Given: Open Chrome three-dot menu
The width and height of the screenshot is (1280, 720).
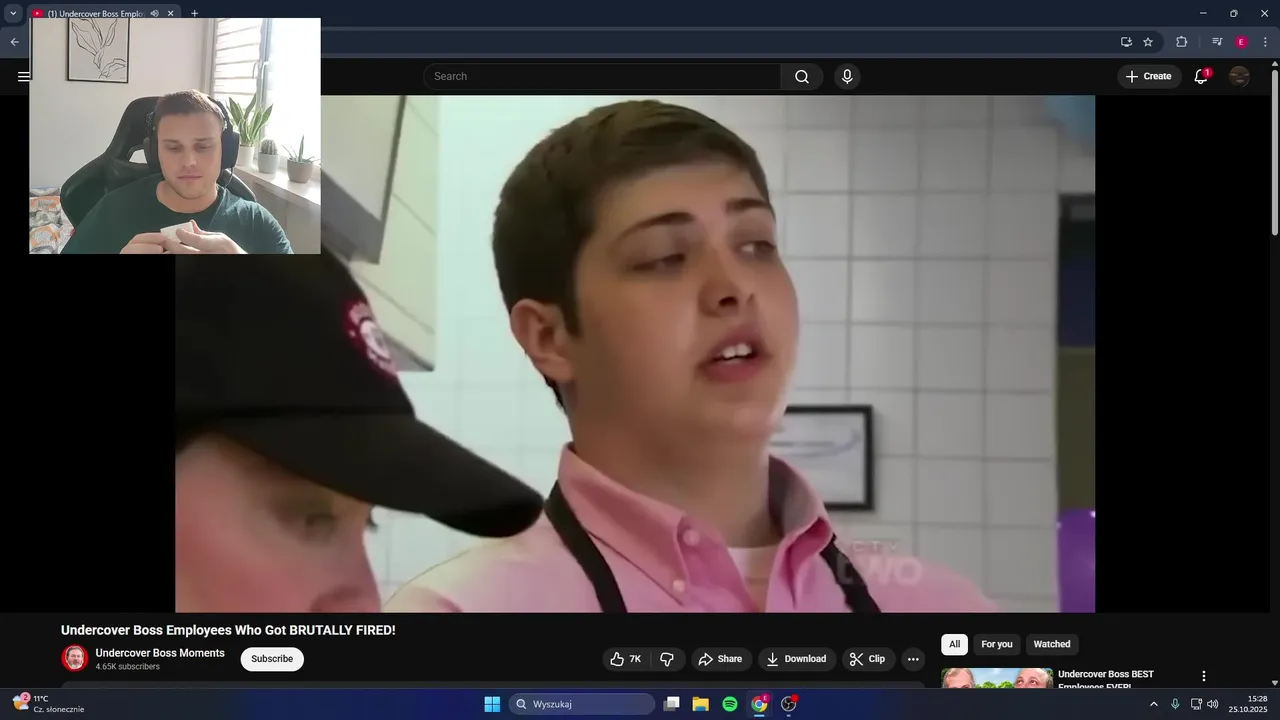Looking at the screenshot, I should [1265, 42].
